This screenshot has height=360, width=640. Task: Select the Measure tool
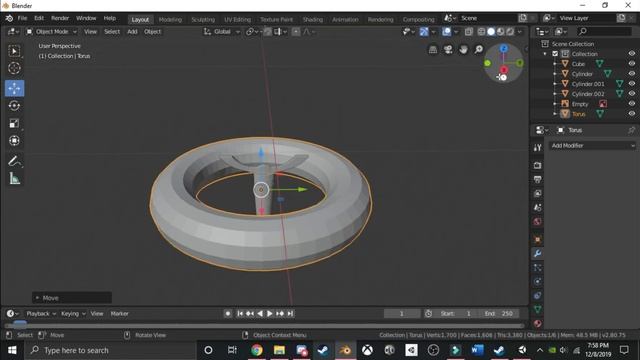14,178
